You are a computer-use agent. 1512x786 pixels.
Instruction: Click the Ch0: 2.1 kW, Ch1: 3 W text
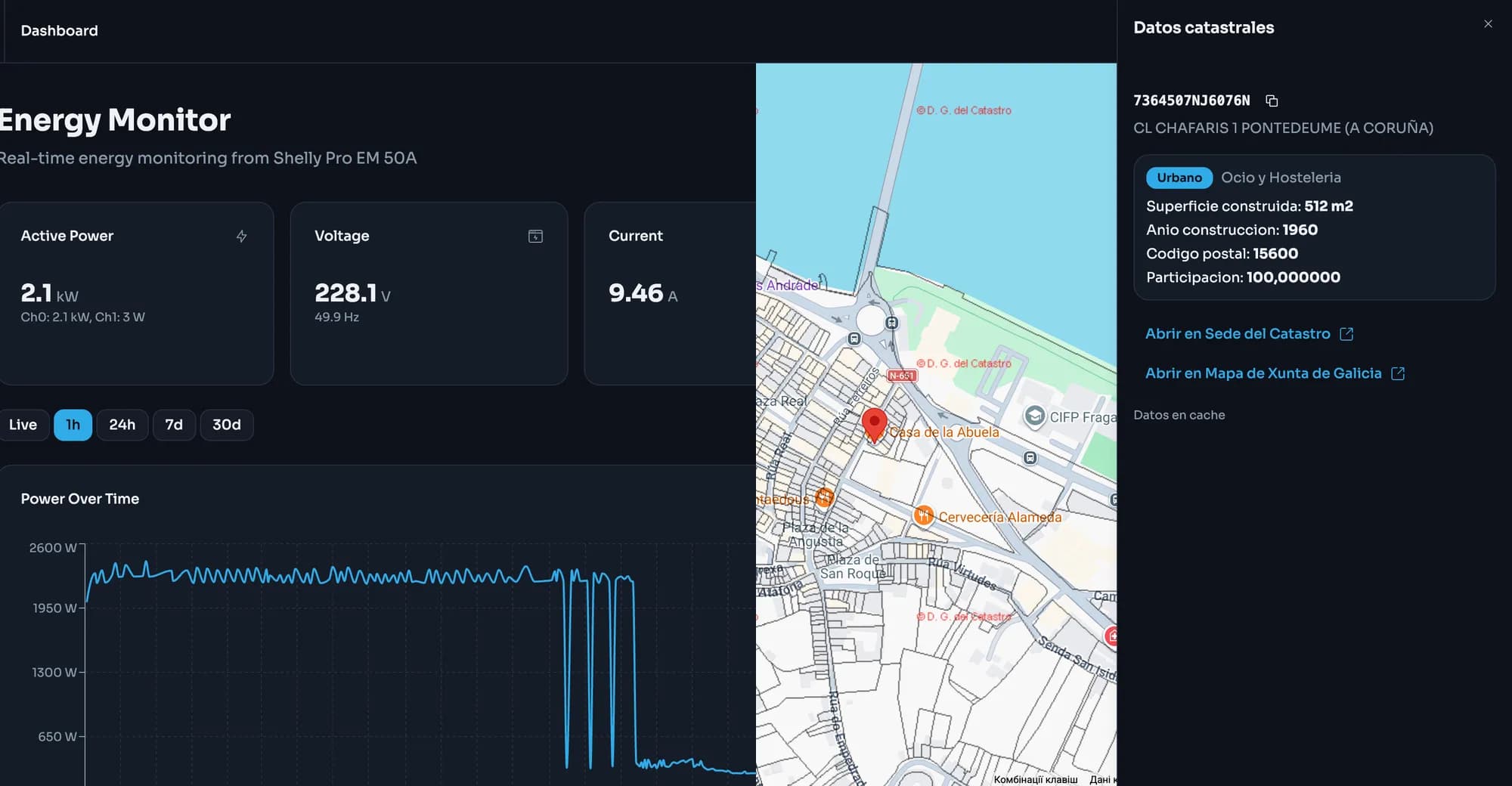coord(82,317)
